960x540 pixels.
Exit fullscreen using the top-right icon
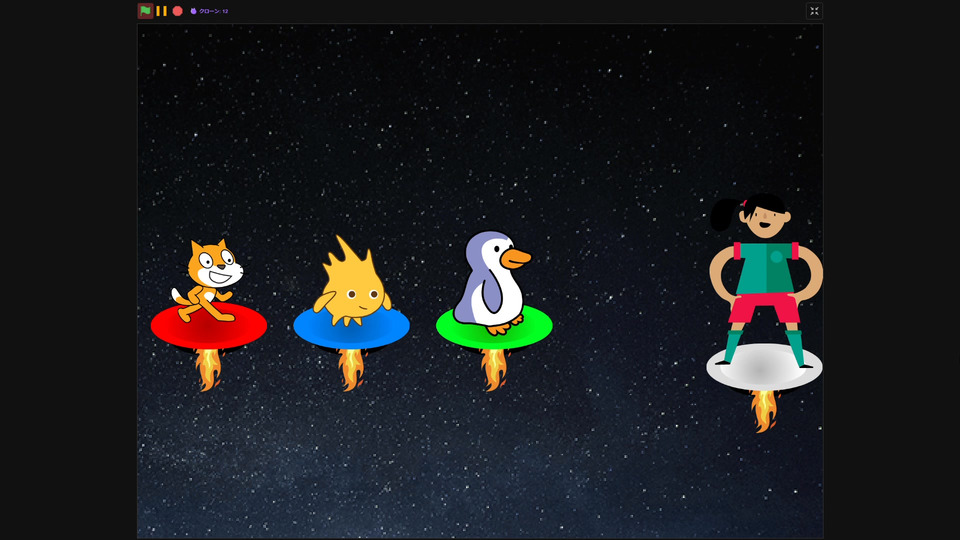(x=814, y=11)
